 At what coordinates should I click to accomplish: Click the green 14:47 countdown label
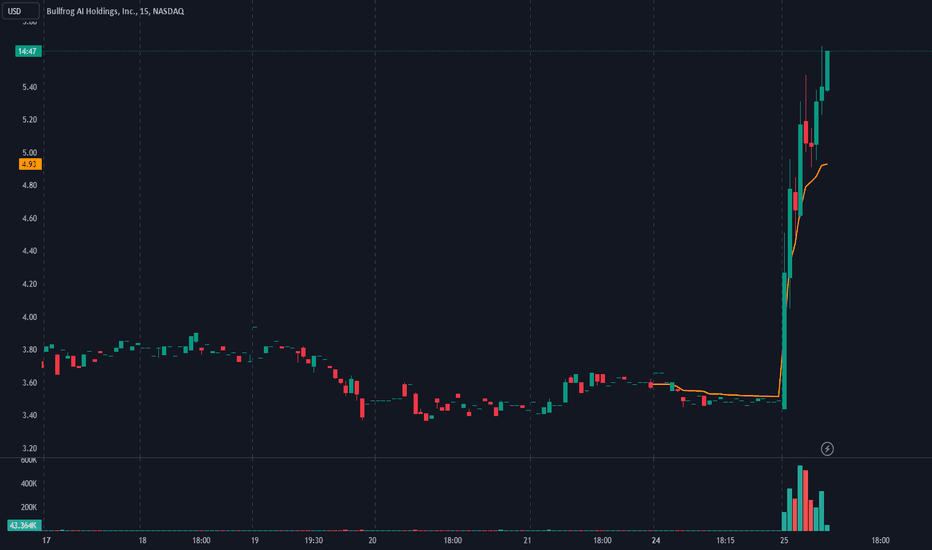click(x=28, y=51)
